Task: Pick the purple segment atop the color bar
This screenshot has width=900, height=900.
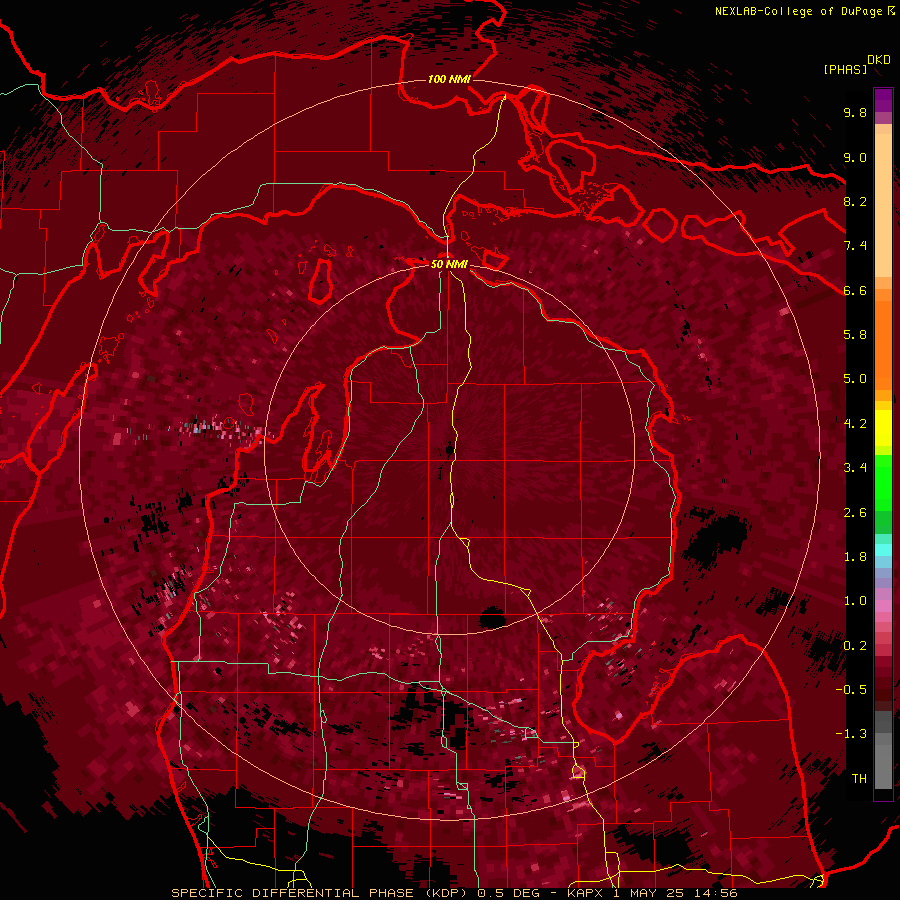Action: coord(883,100)
